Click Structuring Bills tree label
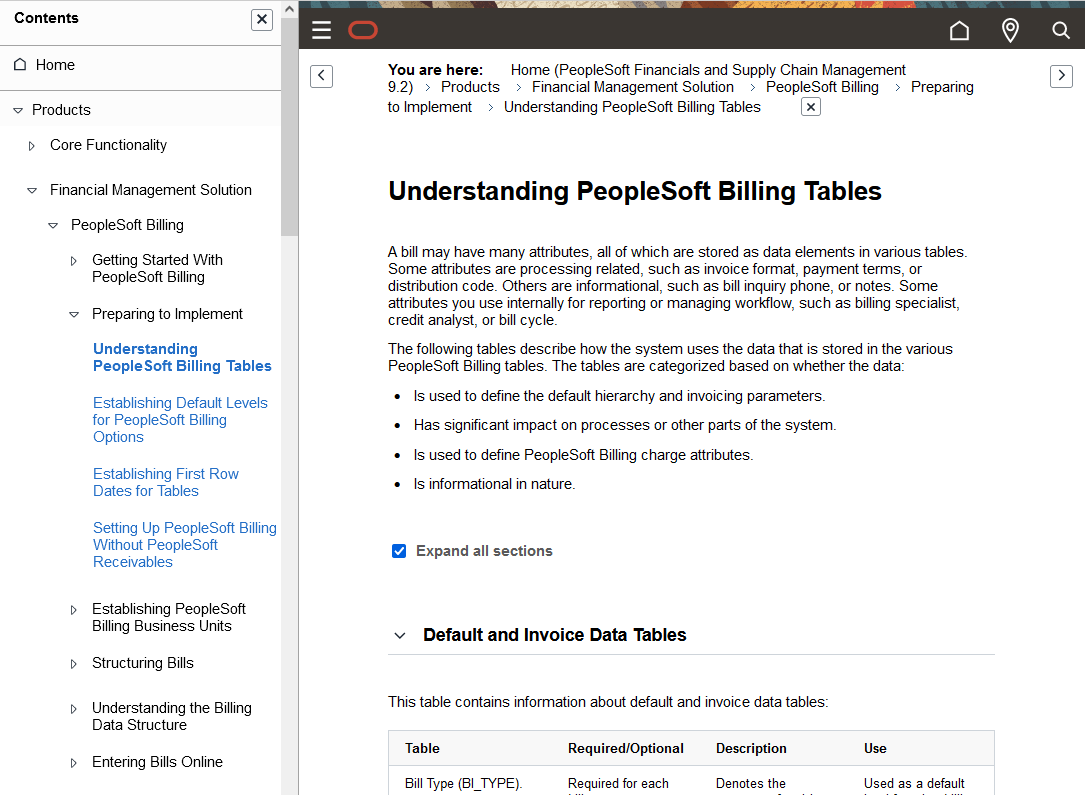1085x795 pixels. tap(143, 663)
